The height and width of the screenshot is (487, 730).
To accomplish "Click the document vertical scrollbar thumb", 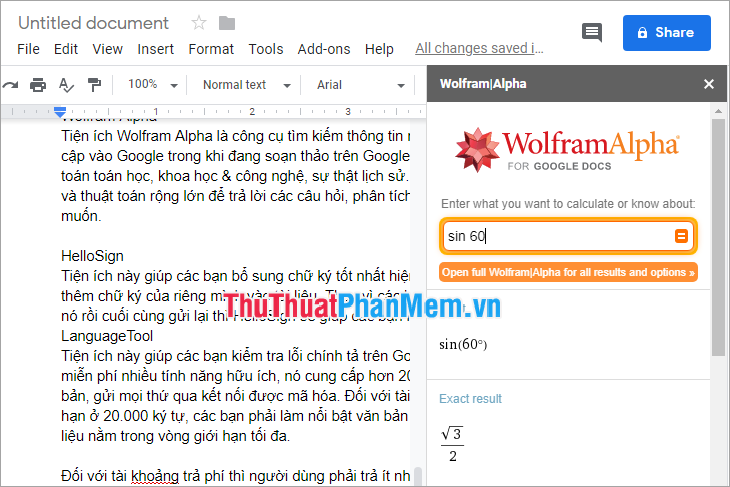I will [x=418, y=477].
